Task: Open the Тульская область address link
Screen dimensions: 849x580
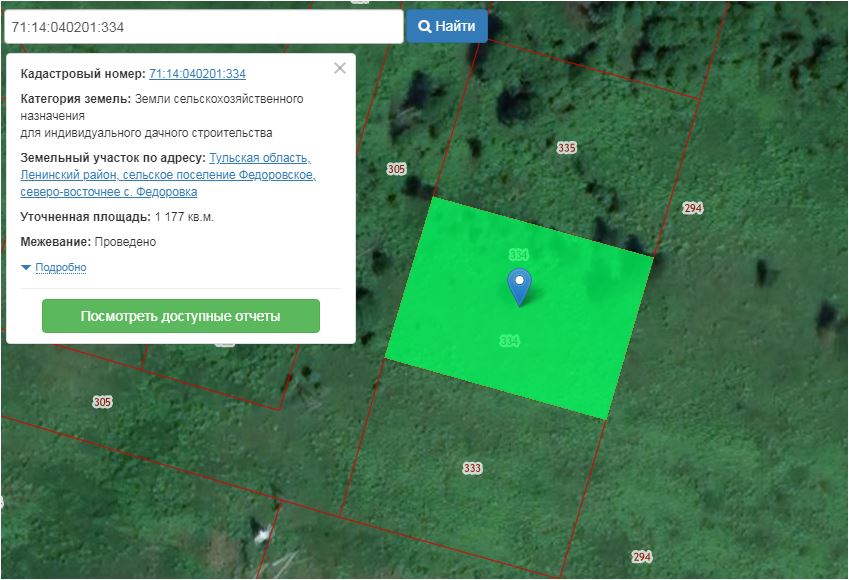Action: tap(260, 158)
